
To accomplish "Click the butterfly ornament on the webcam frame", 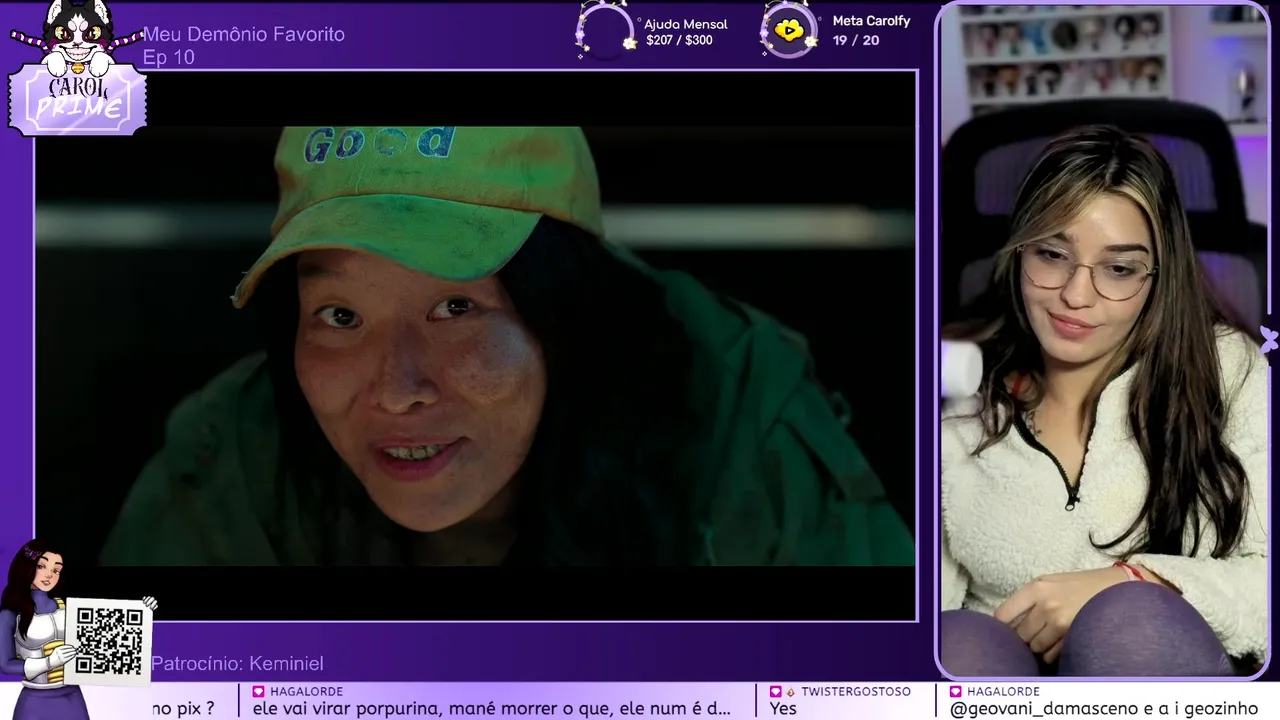I will click(x=1268, y=340).
